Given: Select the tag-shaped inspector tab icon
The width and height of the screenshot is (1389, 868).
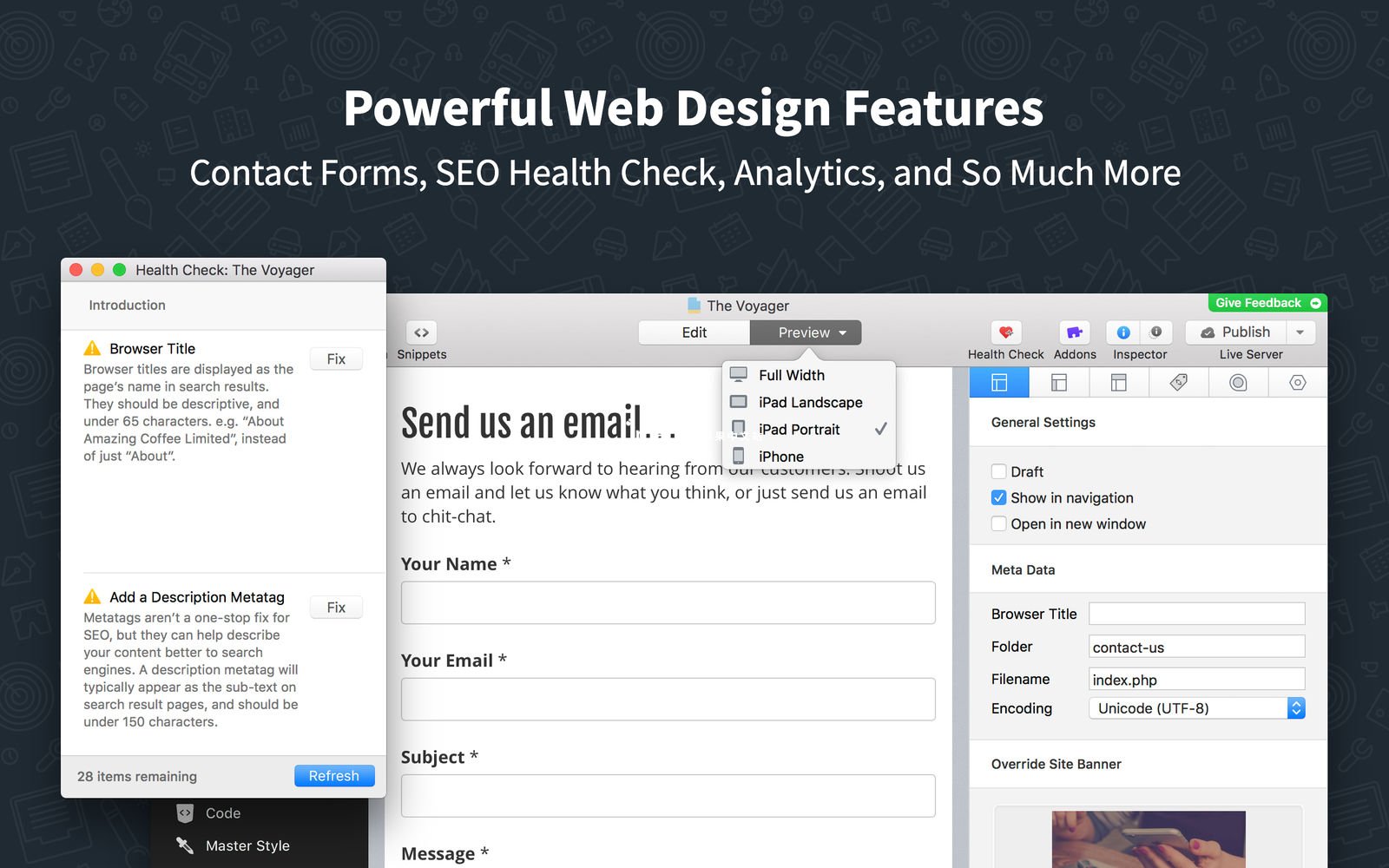Looking at the screenshot, I should (1178, 383).
